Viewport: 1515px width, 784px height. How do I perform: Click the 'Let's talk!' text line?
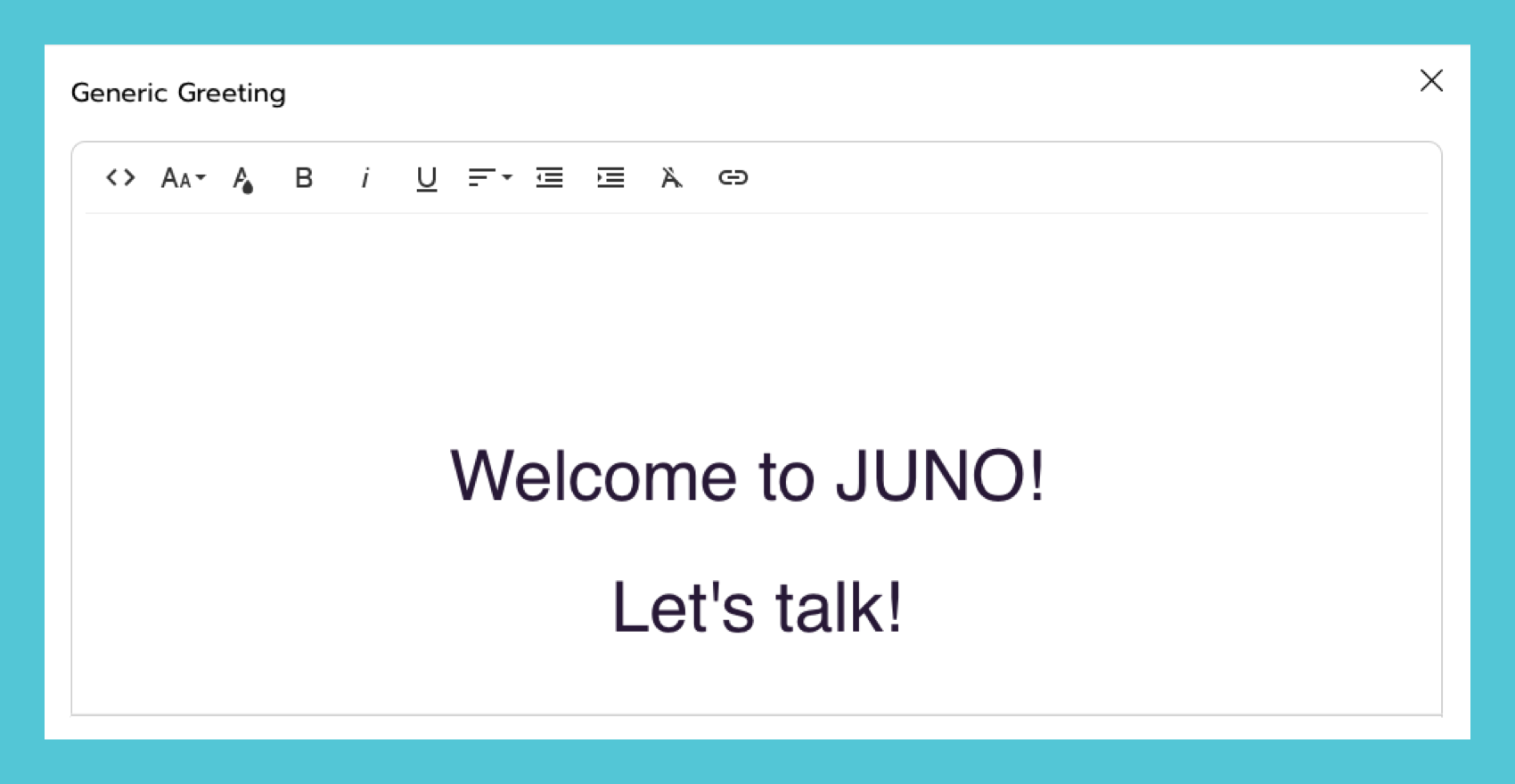pos(757,607)
